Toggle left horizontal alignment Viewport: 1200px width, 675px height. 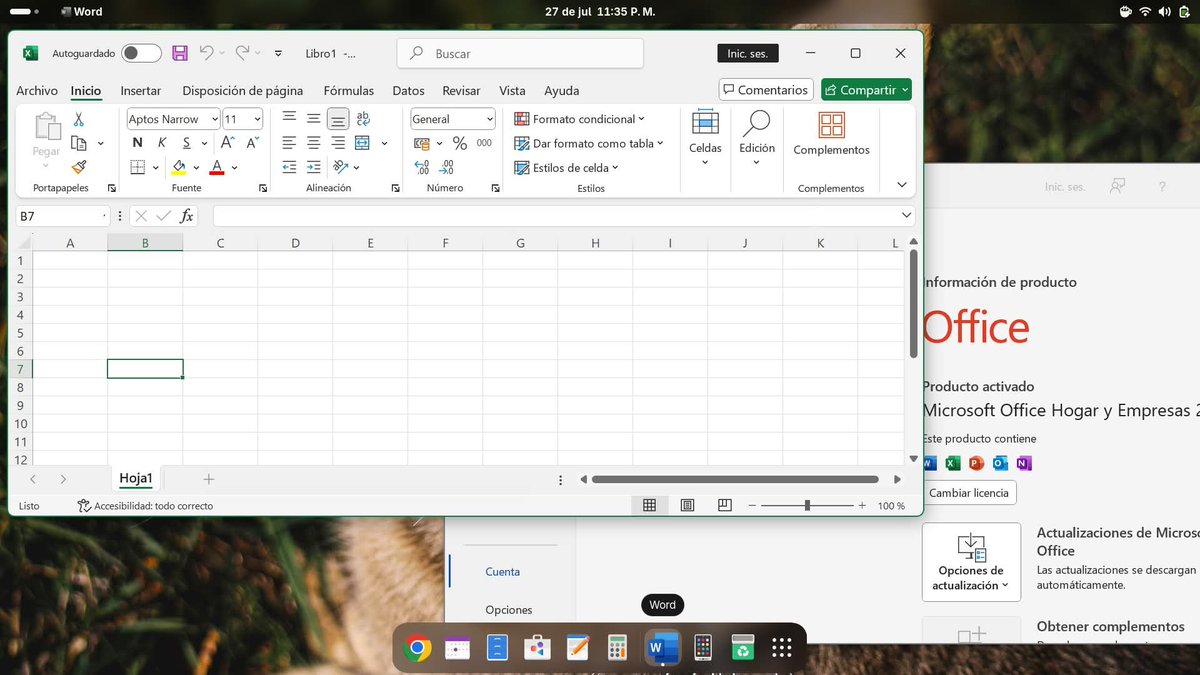[x=289, y=143]
